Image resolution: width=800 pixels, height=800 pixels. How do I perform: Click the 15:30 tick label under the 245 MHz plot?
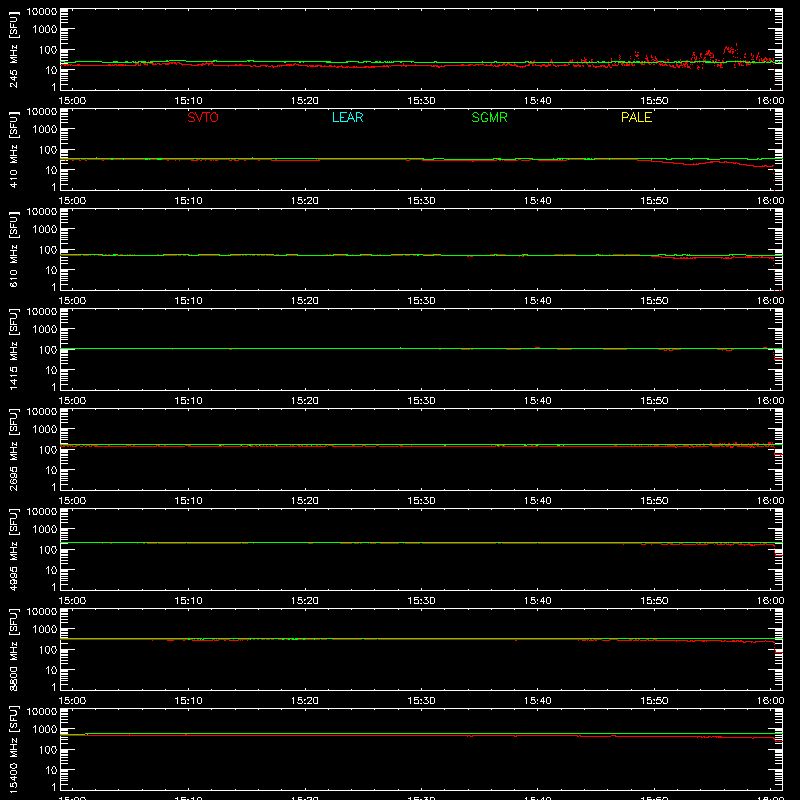pyautogui.click(x=421, y=101)
